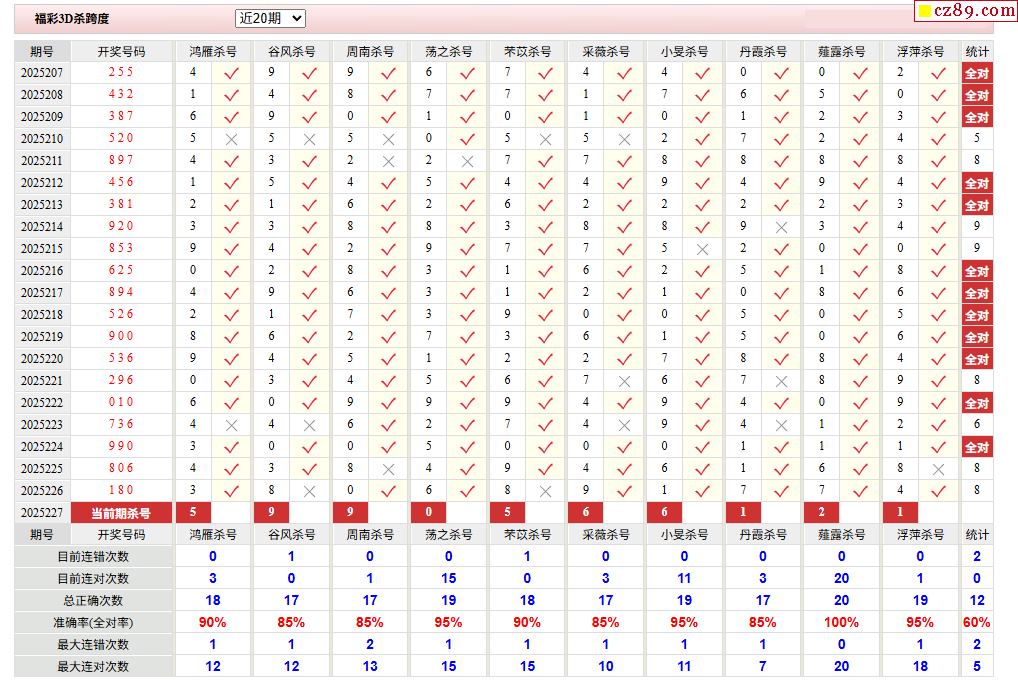Image resolution: width=1018 pixels, height=686 pixels.
Task: Click the X mark for 鸿雁杀号 in row 2025210
Action: pos(231,140)
